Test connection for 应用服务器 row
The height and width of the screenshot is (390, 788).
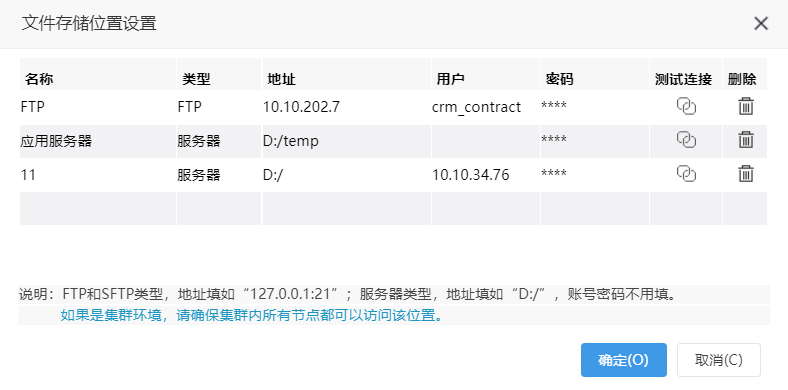click(686, 140)
